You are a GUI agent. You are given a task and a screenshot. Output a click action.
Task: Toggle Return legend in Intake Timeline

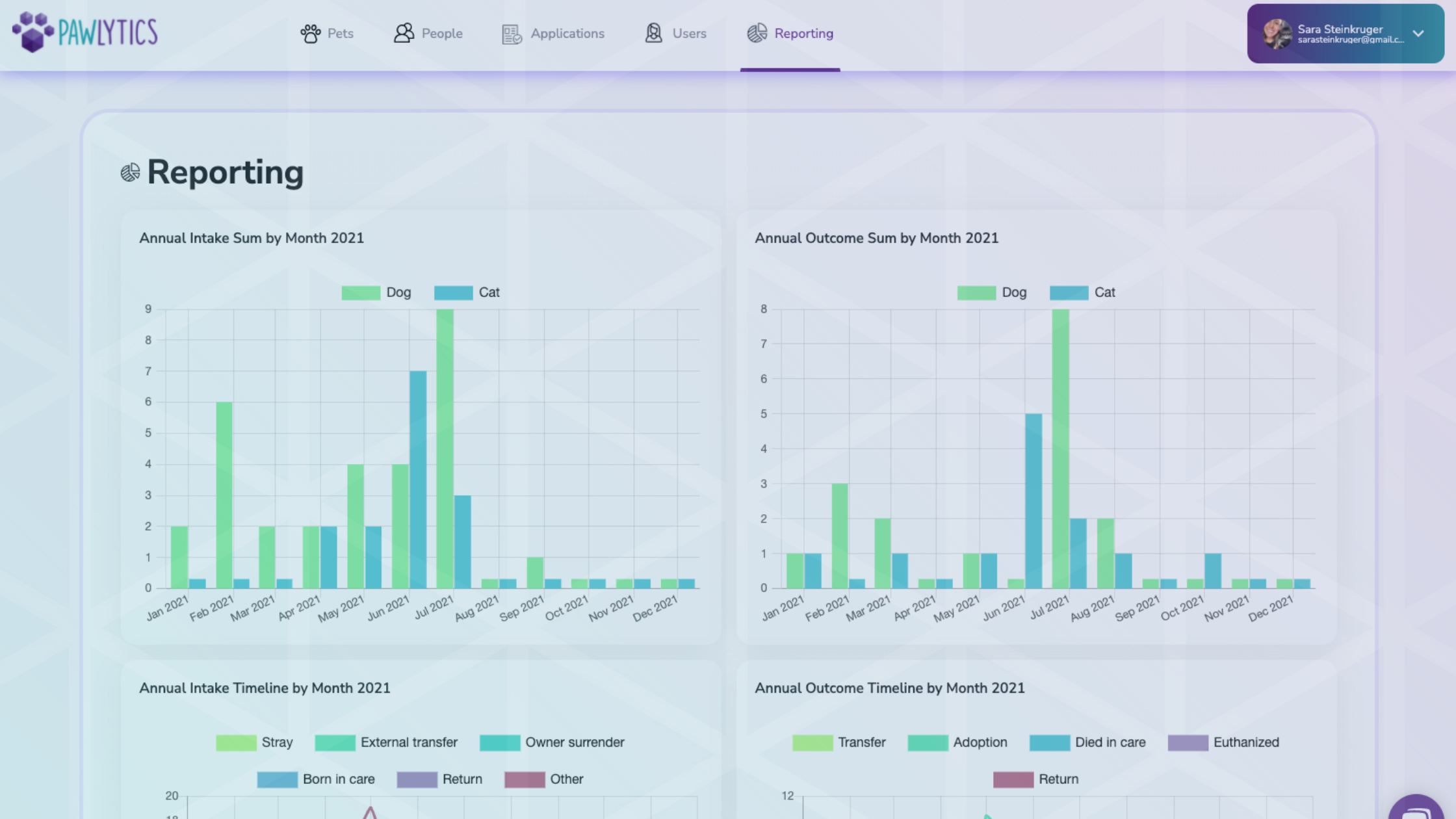(439, 779)
